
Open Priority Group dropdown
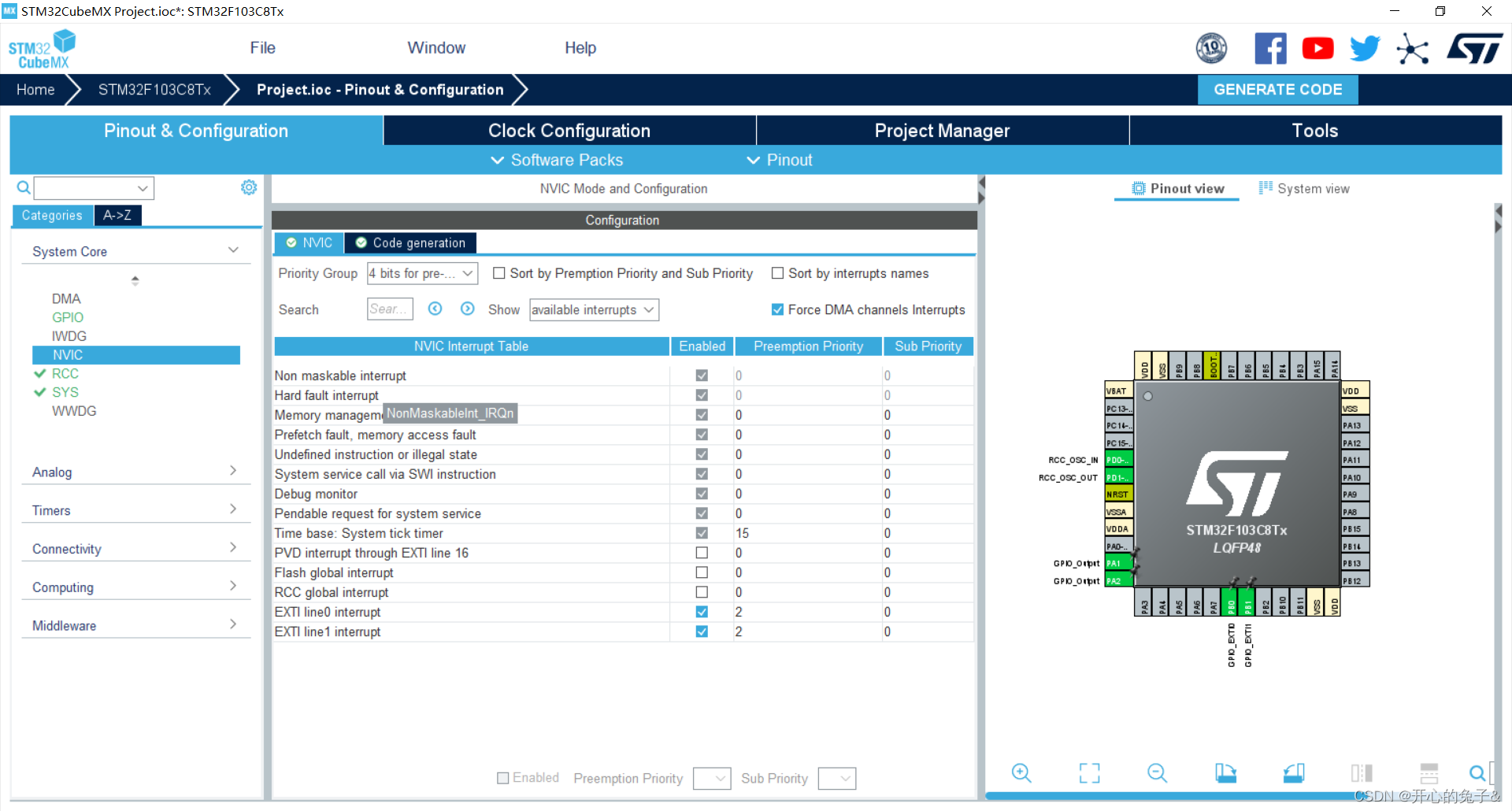point(422,273)
